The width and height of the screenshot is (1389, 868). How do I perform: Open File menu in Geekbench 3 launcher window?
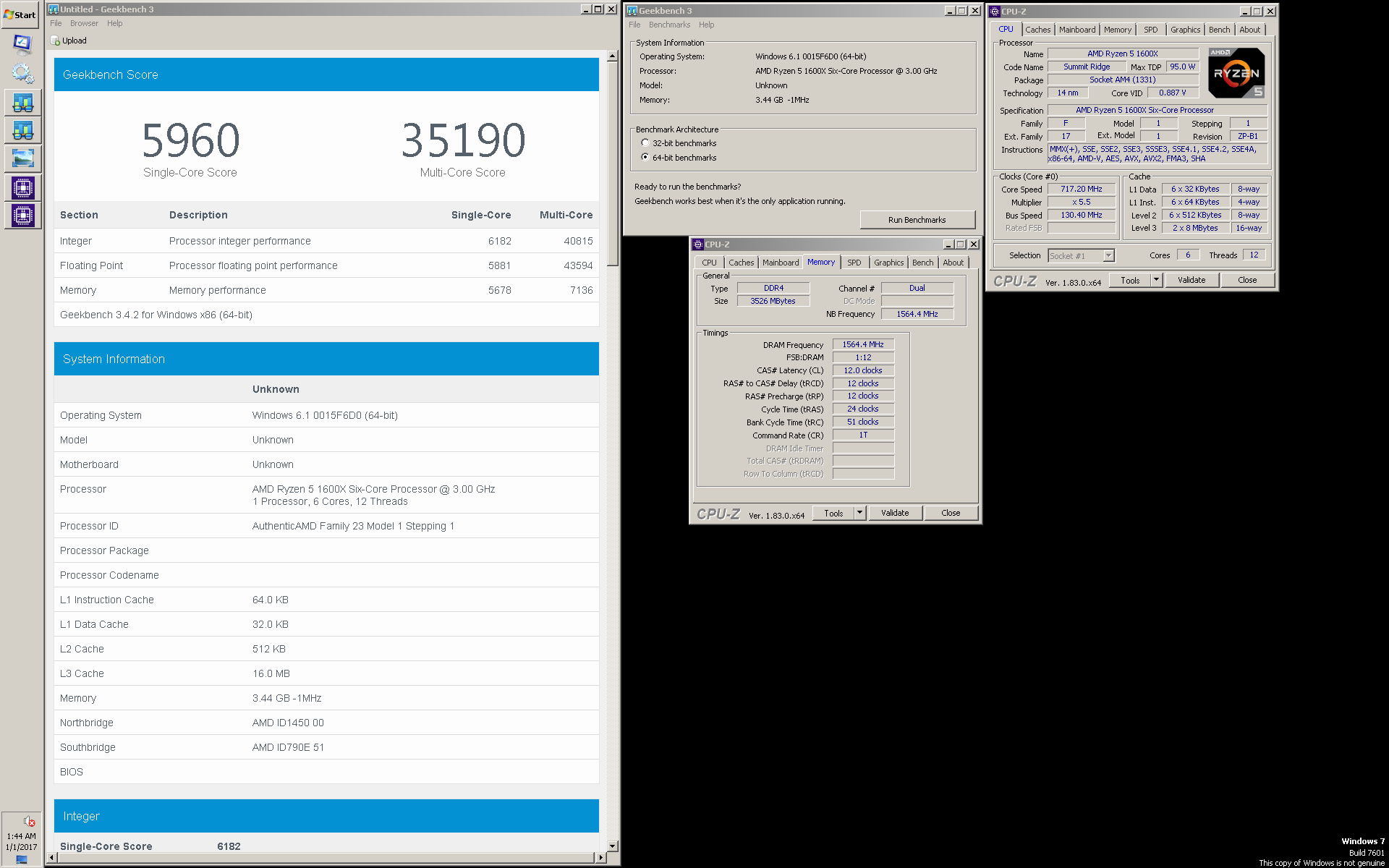[634, 25]
